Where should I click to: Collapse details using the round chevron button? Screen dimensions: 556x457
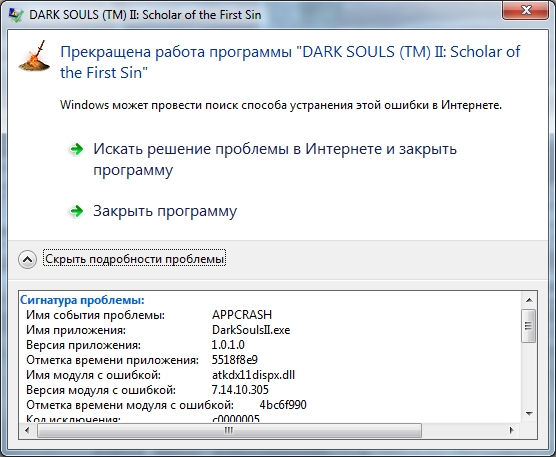[27, 260]
